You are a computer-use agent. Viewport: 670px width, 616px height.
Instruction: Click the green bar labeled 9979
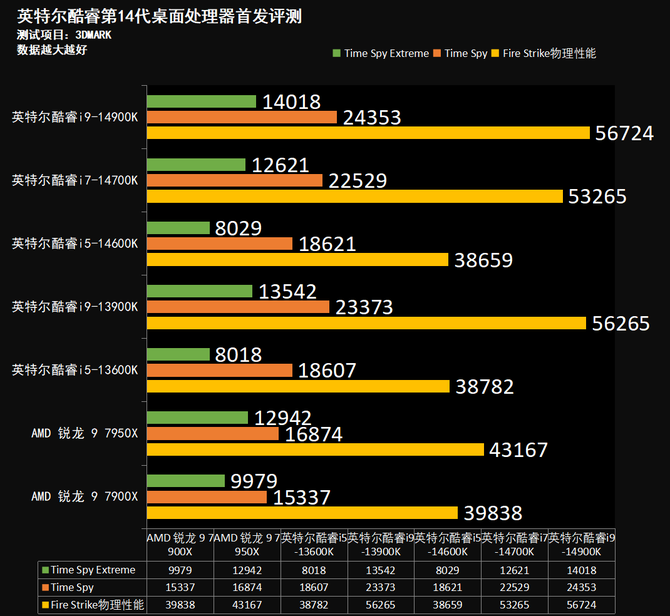pos(186,481)
